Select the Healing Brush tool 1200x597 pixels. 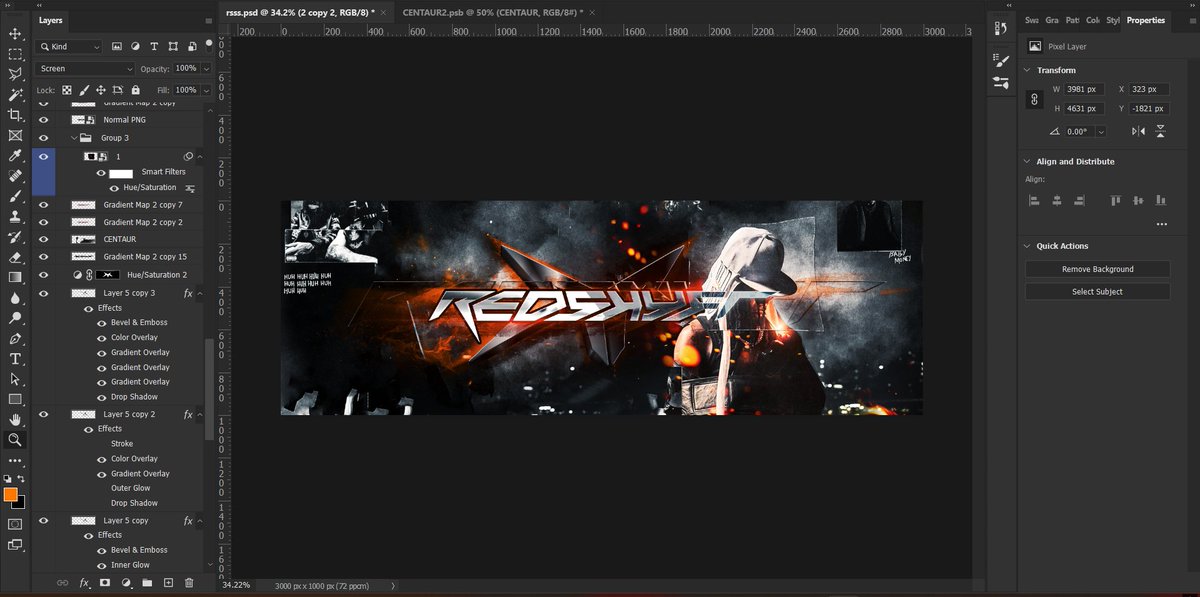15,176
